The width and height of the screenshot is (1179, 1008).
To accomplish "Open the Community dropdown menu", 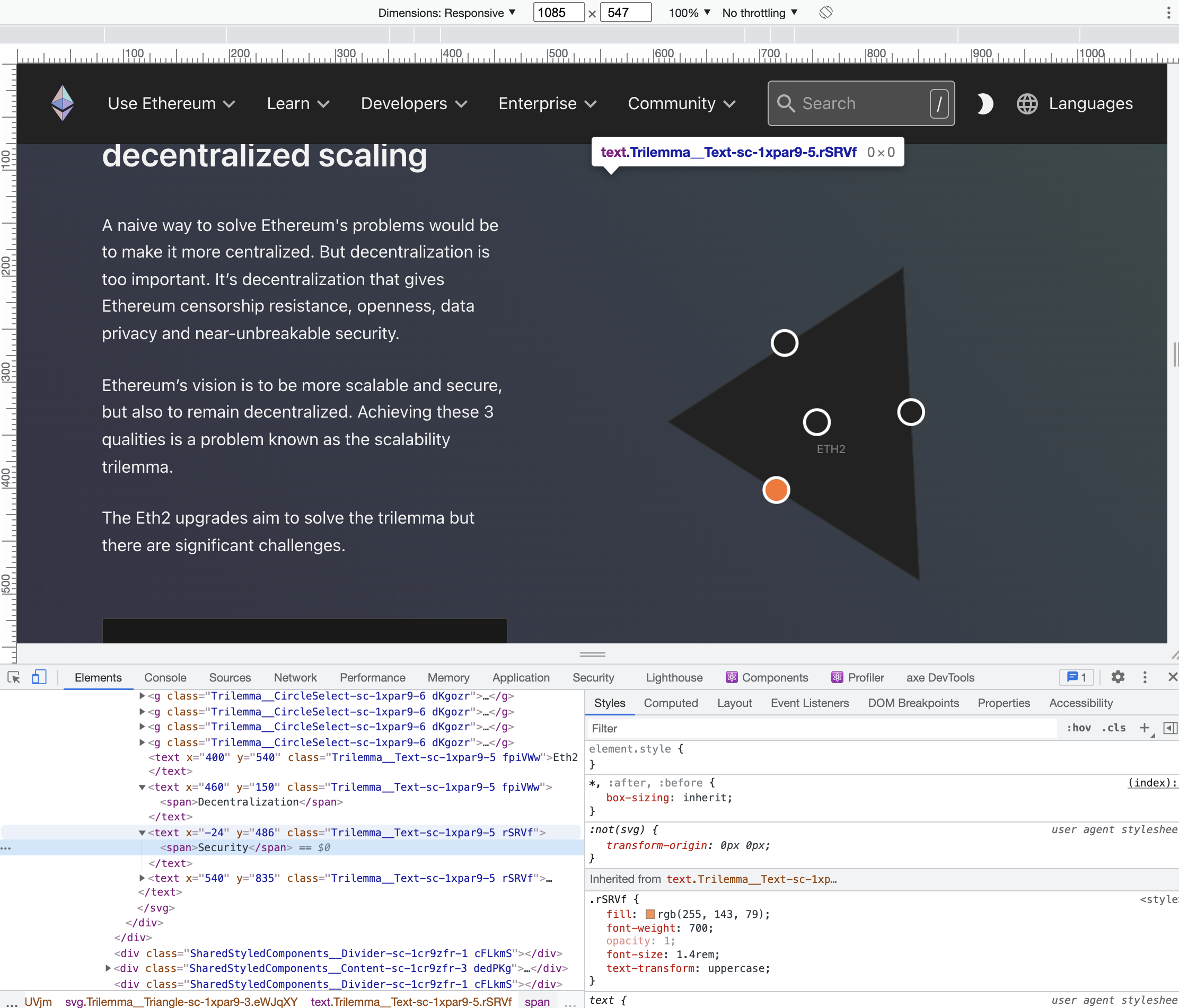I will point(682,103).
